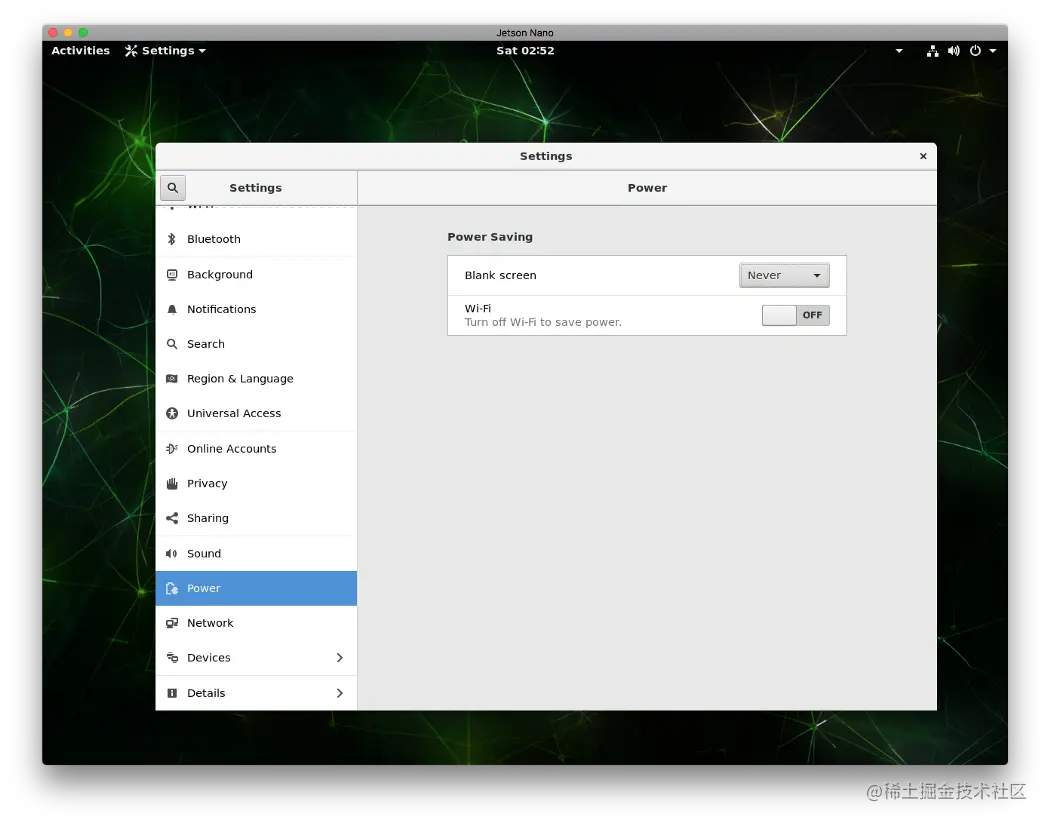Click the Region & Language flag icon
1050x825 pixels.
point(172,379)
